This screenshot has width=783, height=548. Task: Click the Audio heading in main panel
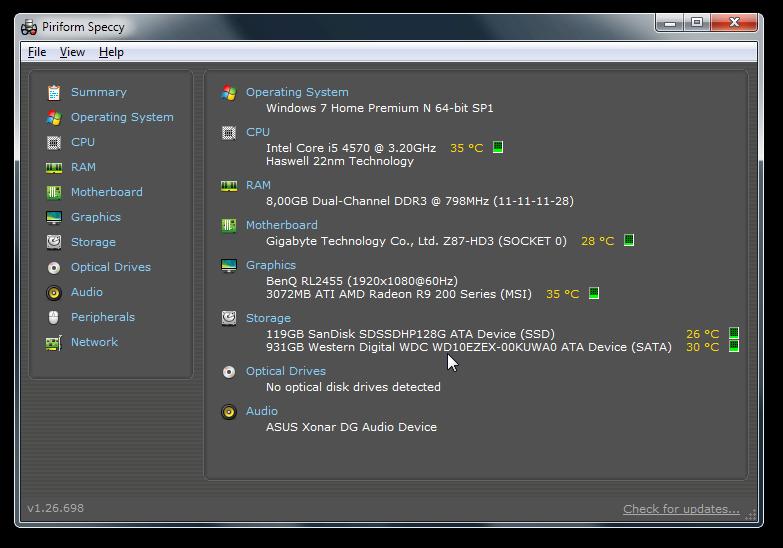point(262,411)
